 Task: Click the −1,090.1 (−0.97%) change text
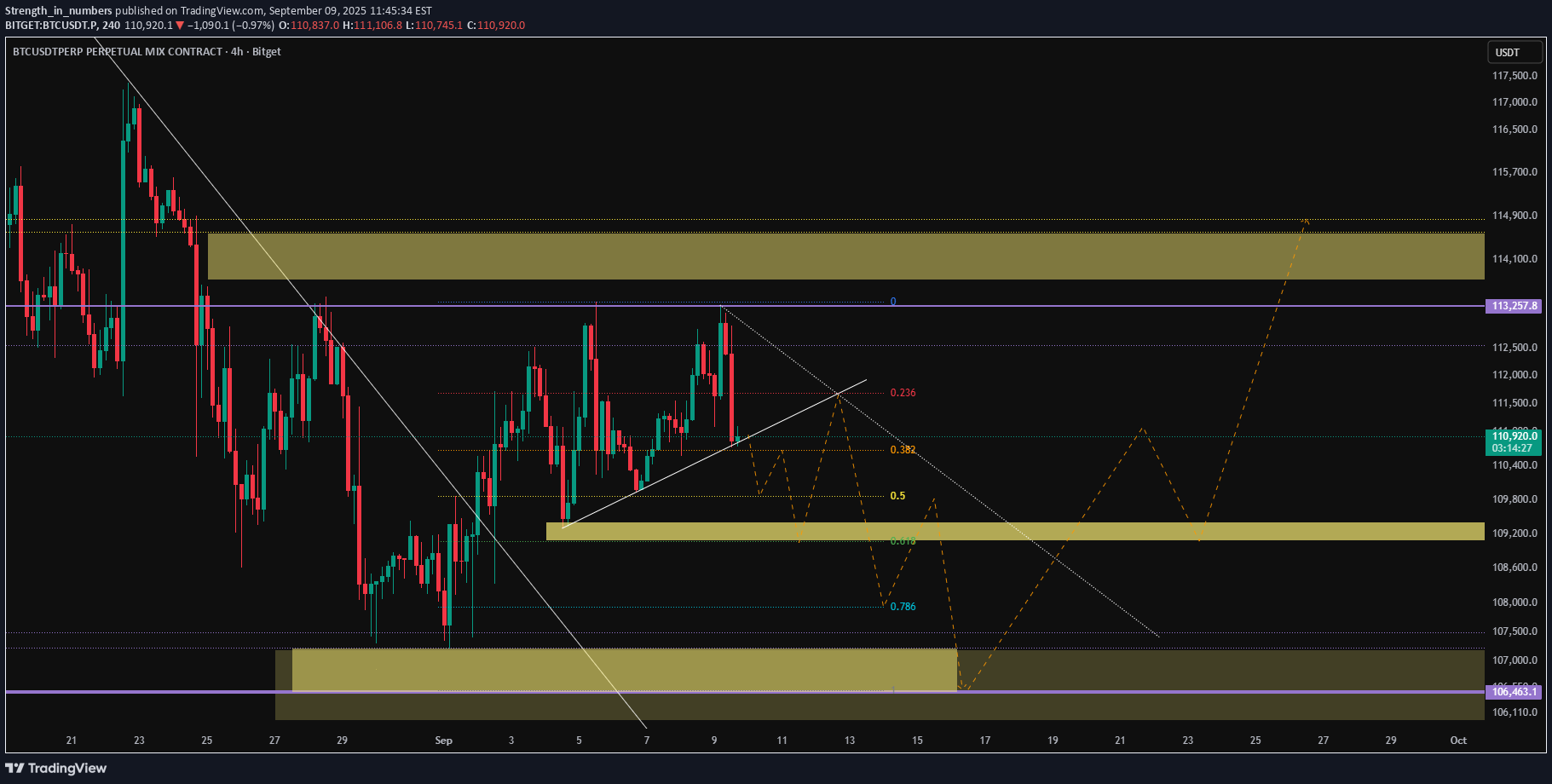(x=231, y=26)
